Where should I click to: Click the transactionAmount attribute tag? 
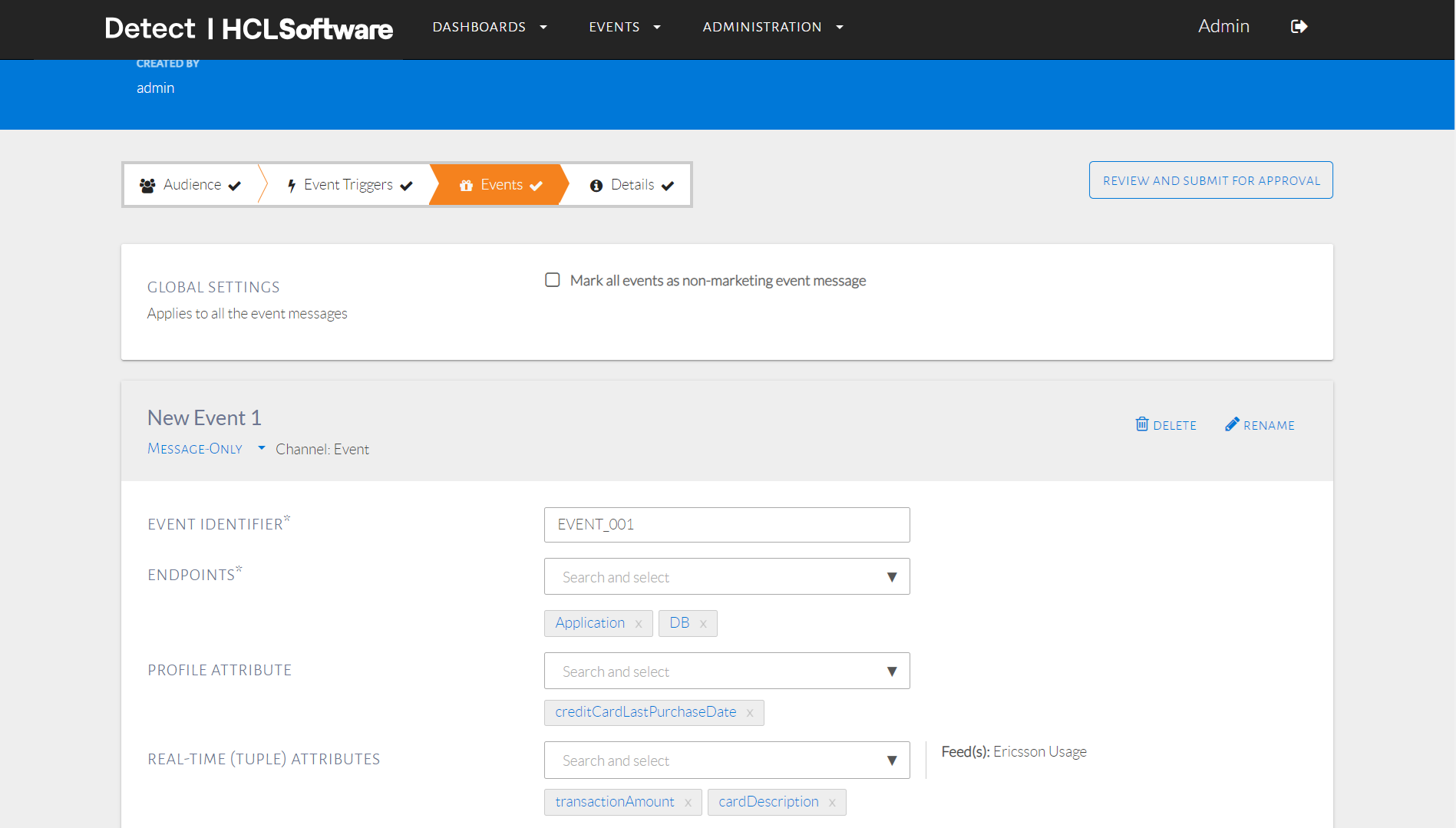tap(615, 802)
